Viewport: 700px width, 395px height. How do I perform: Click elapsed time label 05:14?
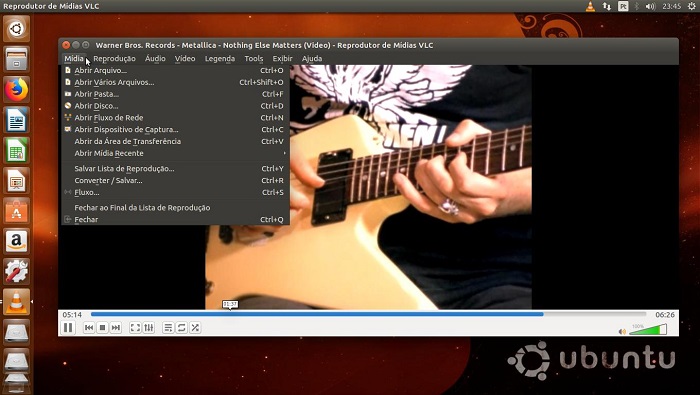click(72, 315)
